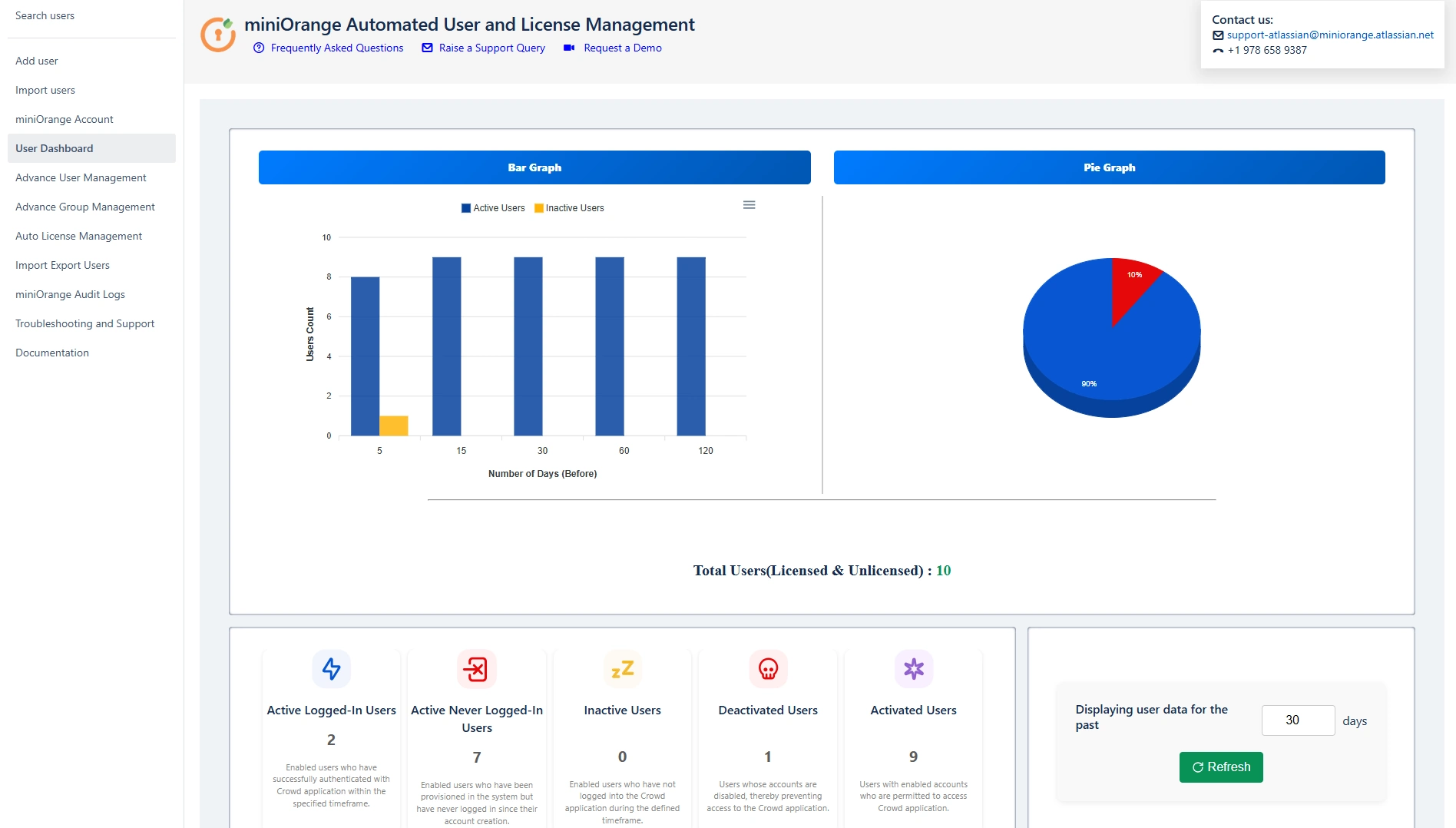The width and height of the screenshot is (1456, 828).
Task: Click the blue bar at 60 days
Action: (610, 346)
